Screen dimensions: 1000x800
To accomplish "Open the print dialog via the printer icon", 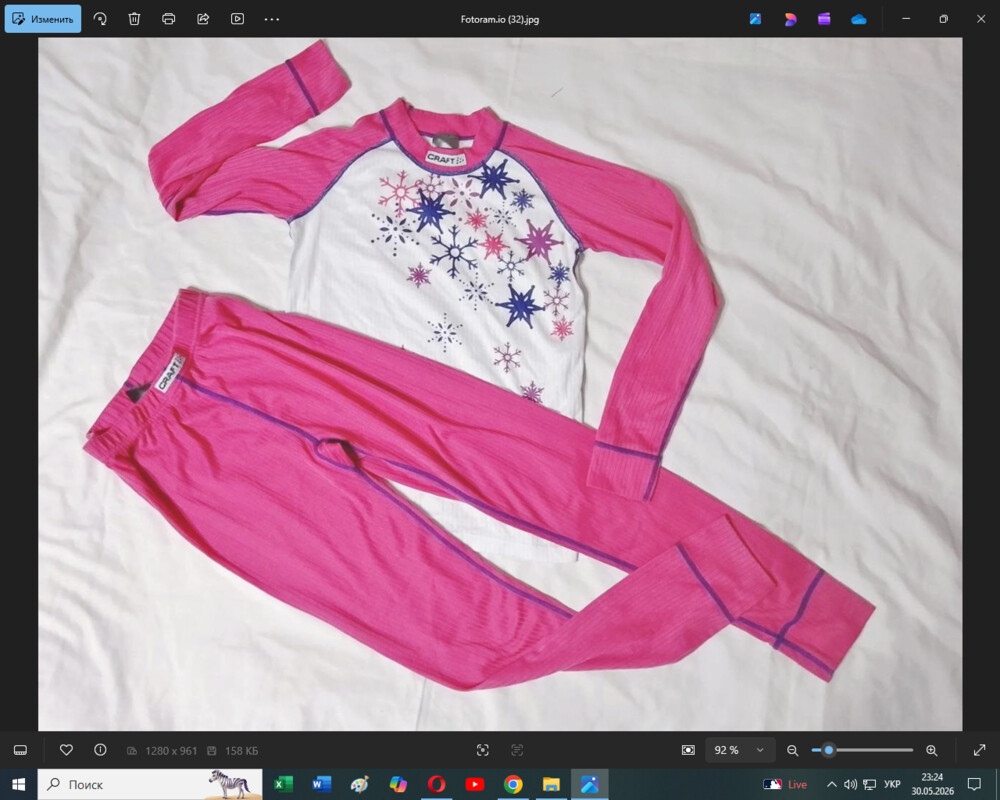I will pyautogui.click(x=168, y=19).
